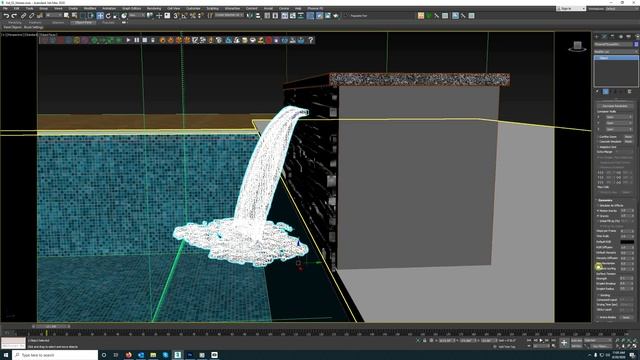The width and height of the screenshot is (640, 360).
Task: Click the object color swatch beside name
Action: click(636, 44)
